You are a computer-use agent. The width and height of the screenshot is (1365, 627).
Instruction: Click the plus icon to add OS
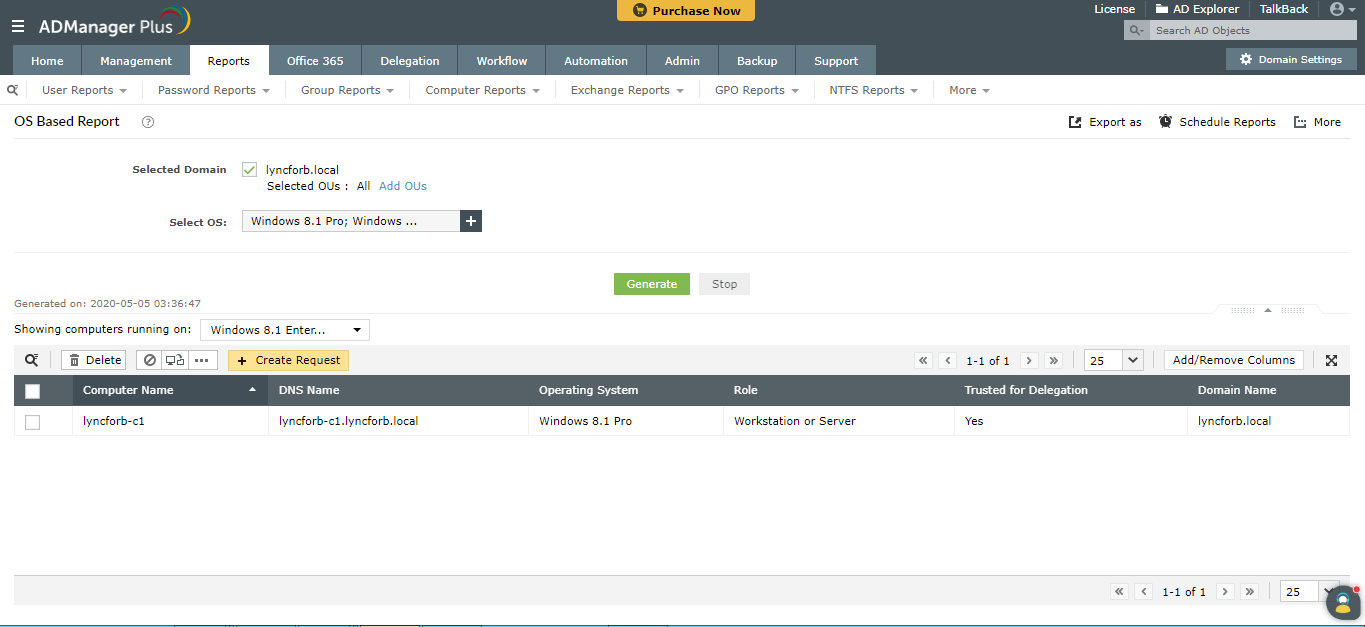[x=471, y=221]
